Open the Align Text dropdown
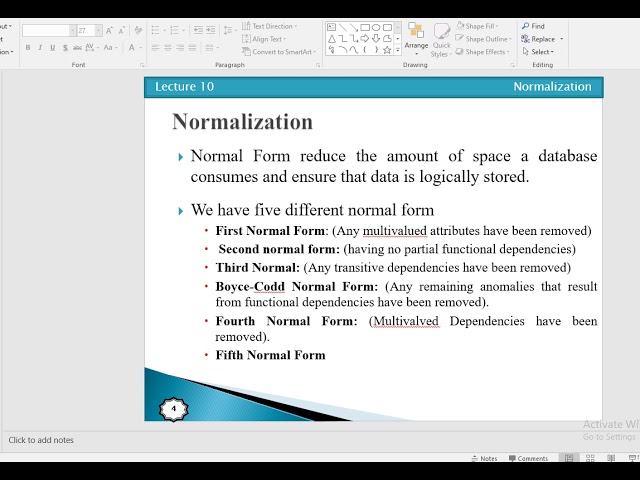Viewport: 640px width, 480px height. coord(264,39)
